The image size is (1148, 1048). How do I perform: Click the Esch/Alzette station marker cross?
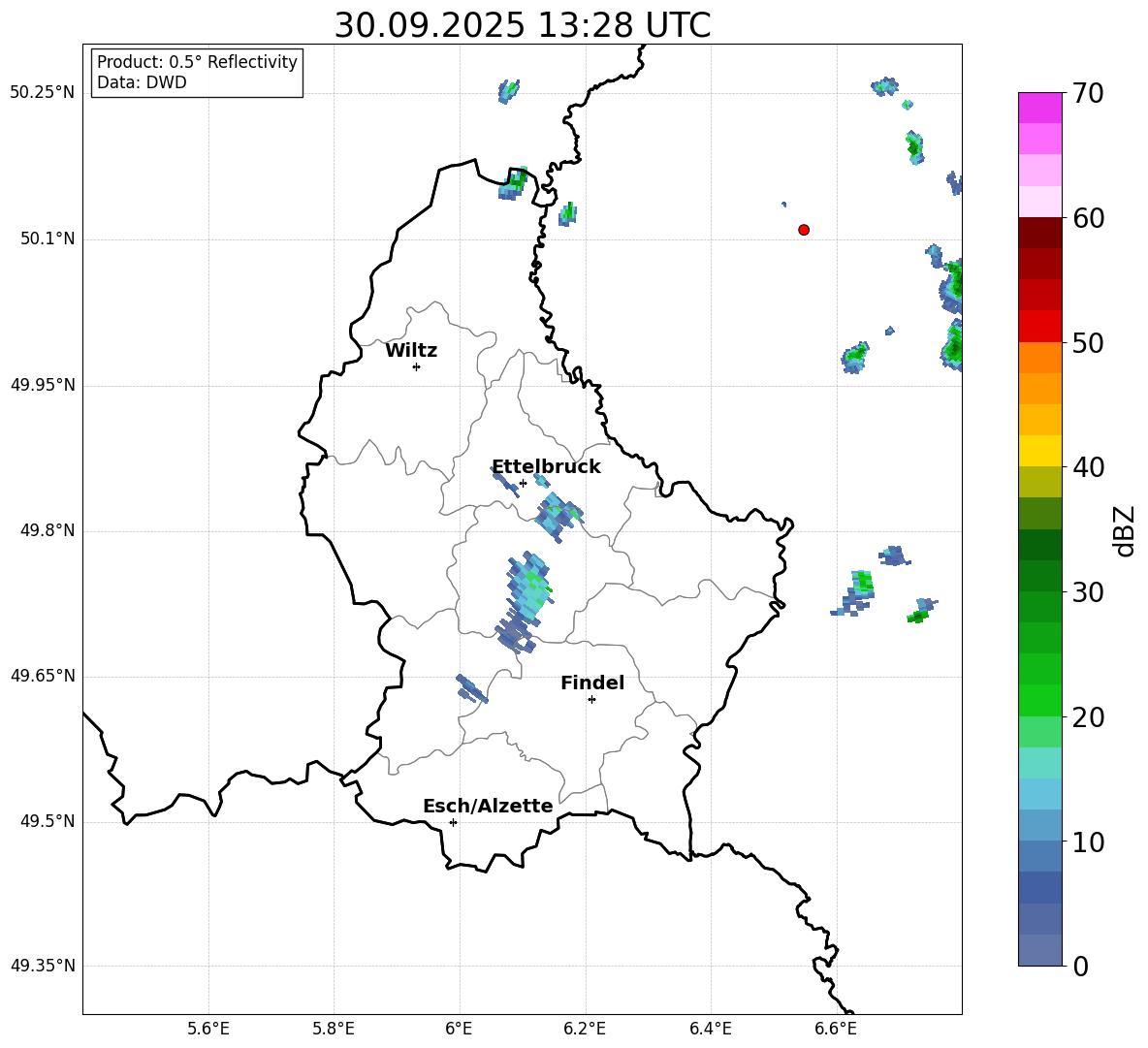pos(453,822)
